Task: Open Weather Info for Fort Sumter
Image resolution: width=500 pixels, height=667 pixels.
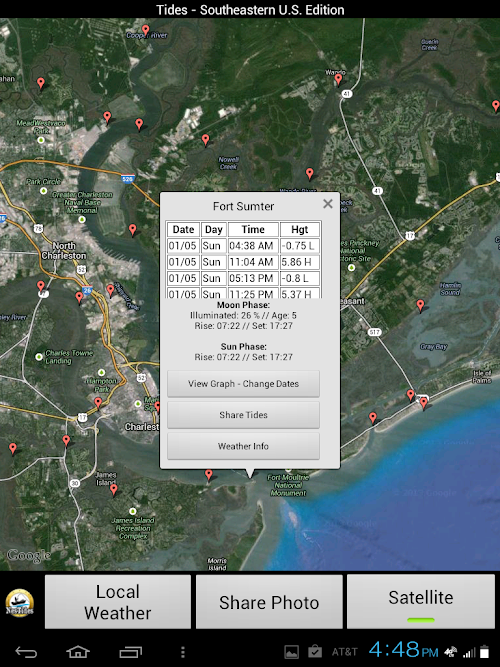Action: 243,446
